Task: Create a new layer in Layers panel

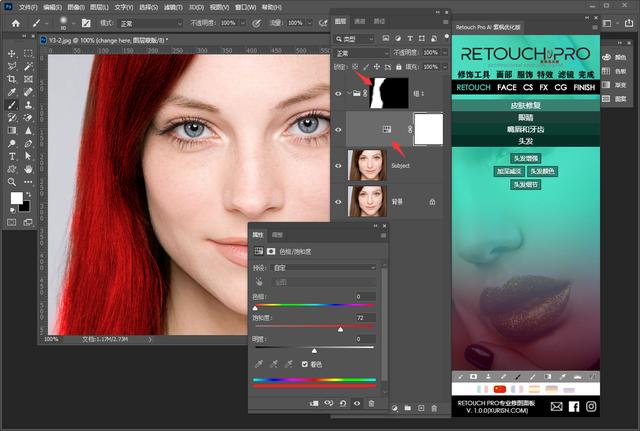Action: point(421,408)
